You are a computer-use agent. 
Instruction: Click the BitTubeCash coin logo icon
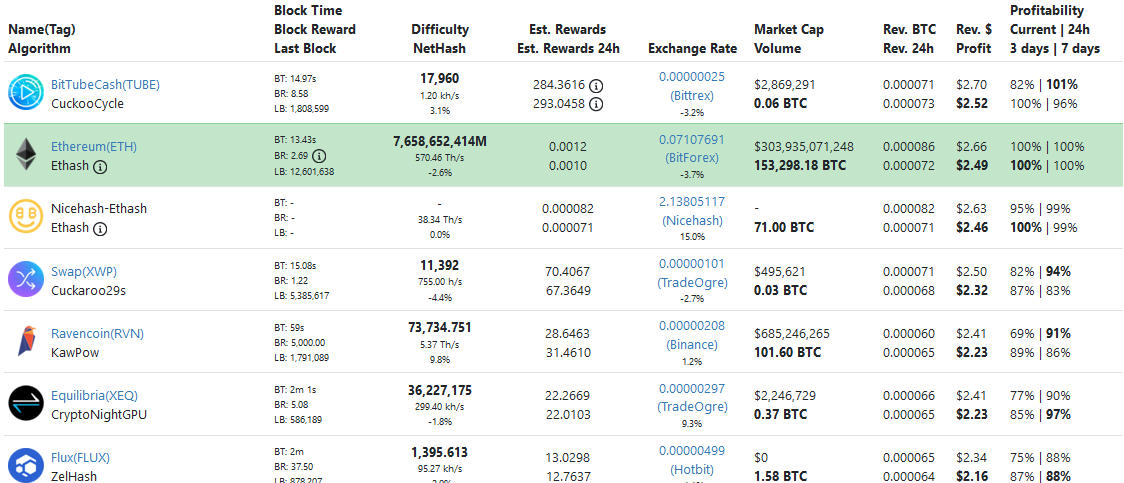[x=25, y=93]
